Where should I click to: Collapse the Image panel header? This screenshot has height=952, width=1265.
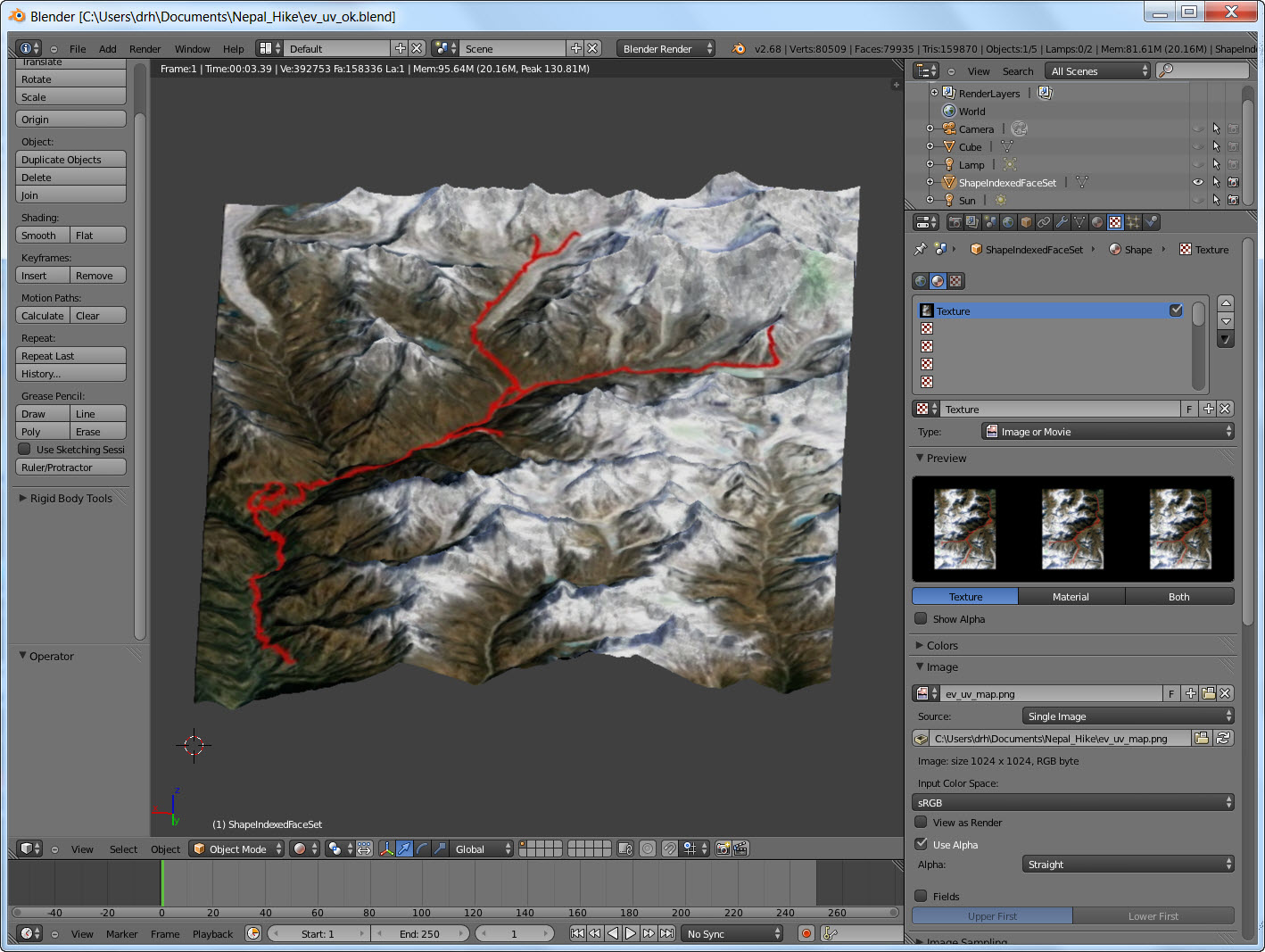click(x=938, y=666)
